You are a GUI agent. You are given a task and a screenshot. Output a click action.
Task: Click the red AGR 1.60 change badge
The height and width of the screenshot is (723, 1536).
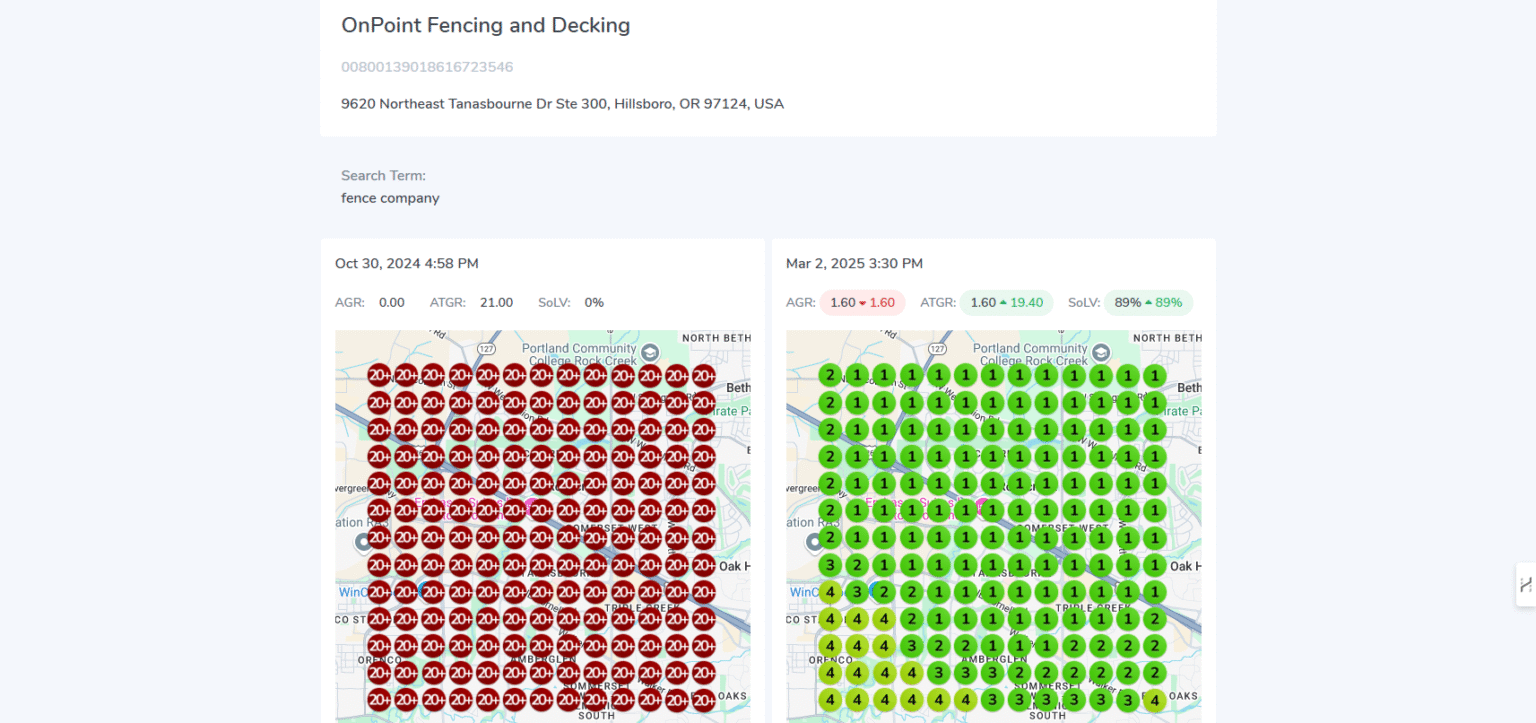tap(862, 303)
